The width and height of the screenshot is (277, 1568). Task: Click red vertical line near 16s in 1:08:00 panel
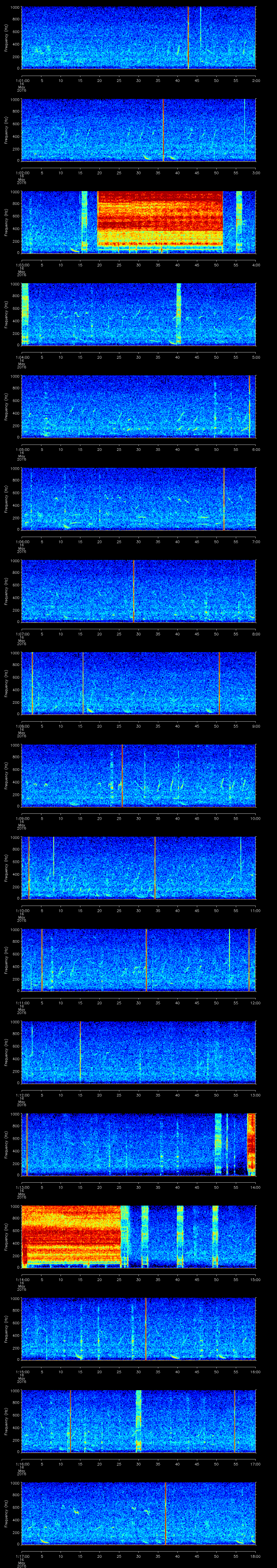click(83, 683)
